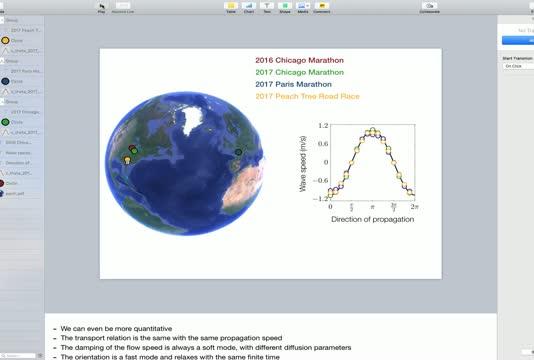
Task: Click the '2017 Paris Marathon' legend text
Action: (x=293, y=84)
